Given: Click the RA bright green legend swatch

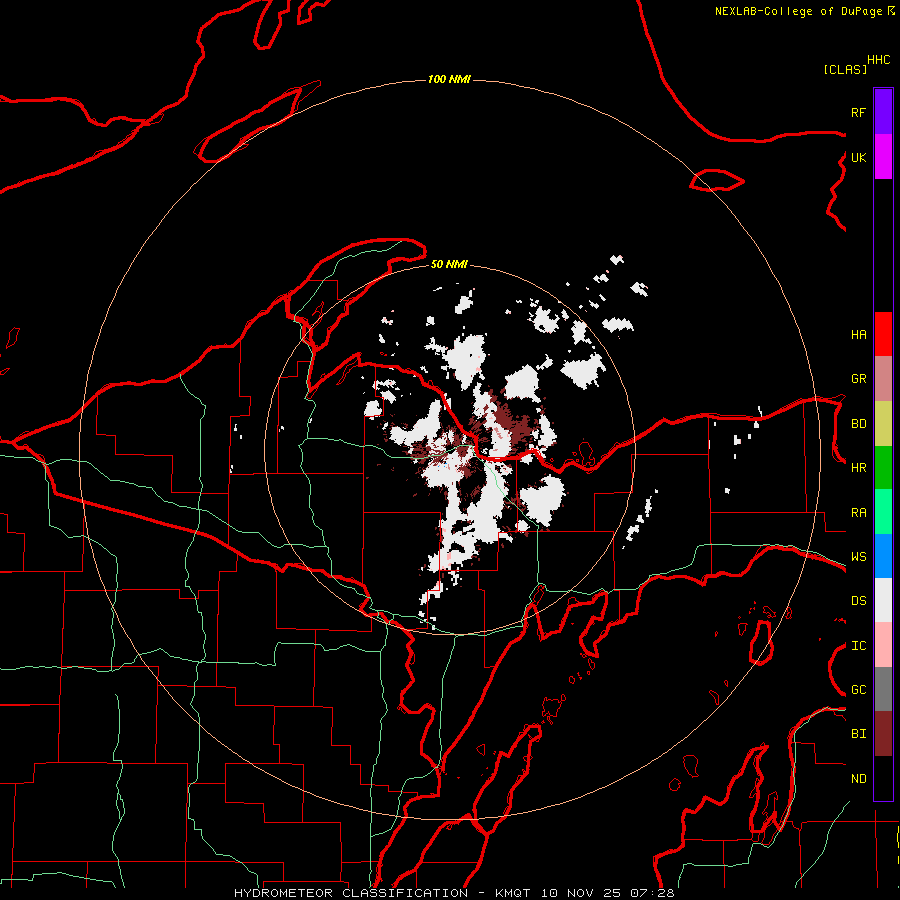Looking at the screenshot, I should (883, 512).
